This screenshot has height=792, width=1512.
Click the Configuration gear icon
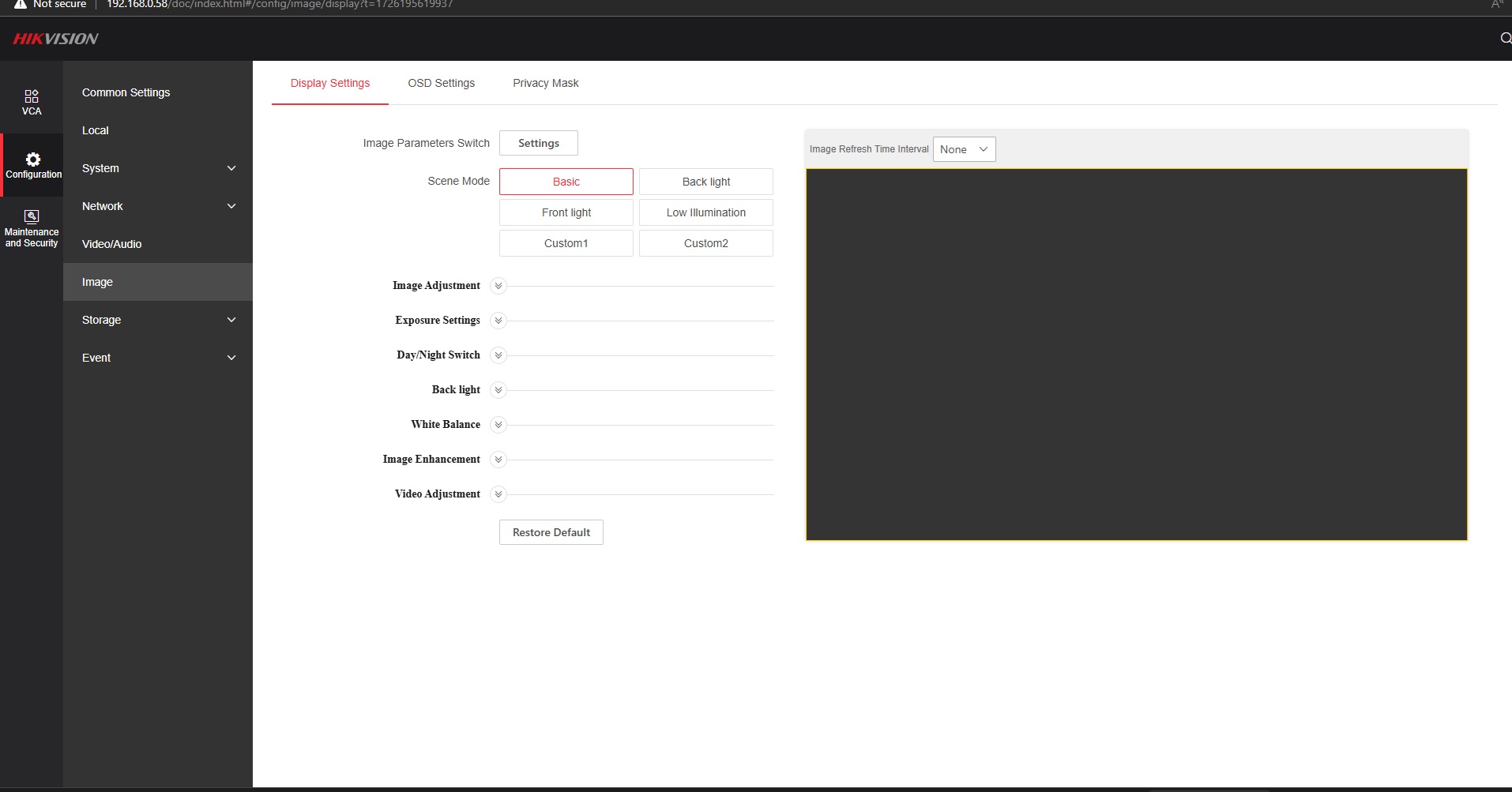point(32,160)
